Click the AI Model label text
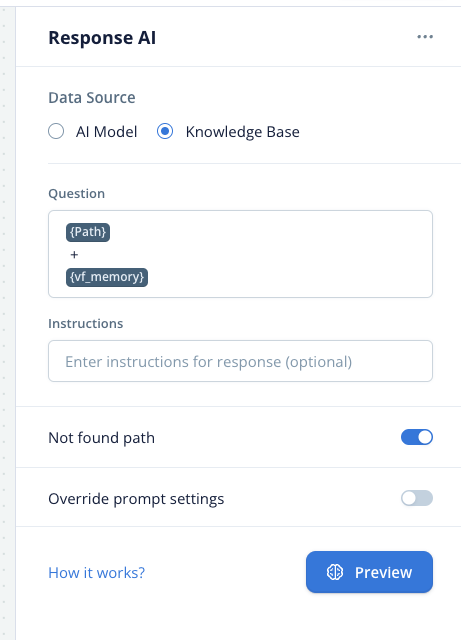 [x=107, y=132]
